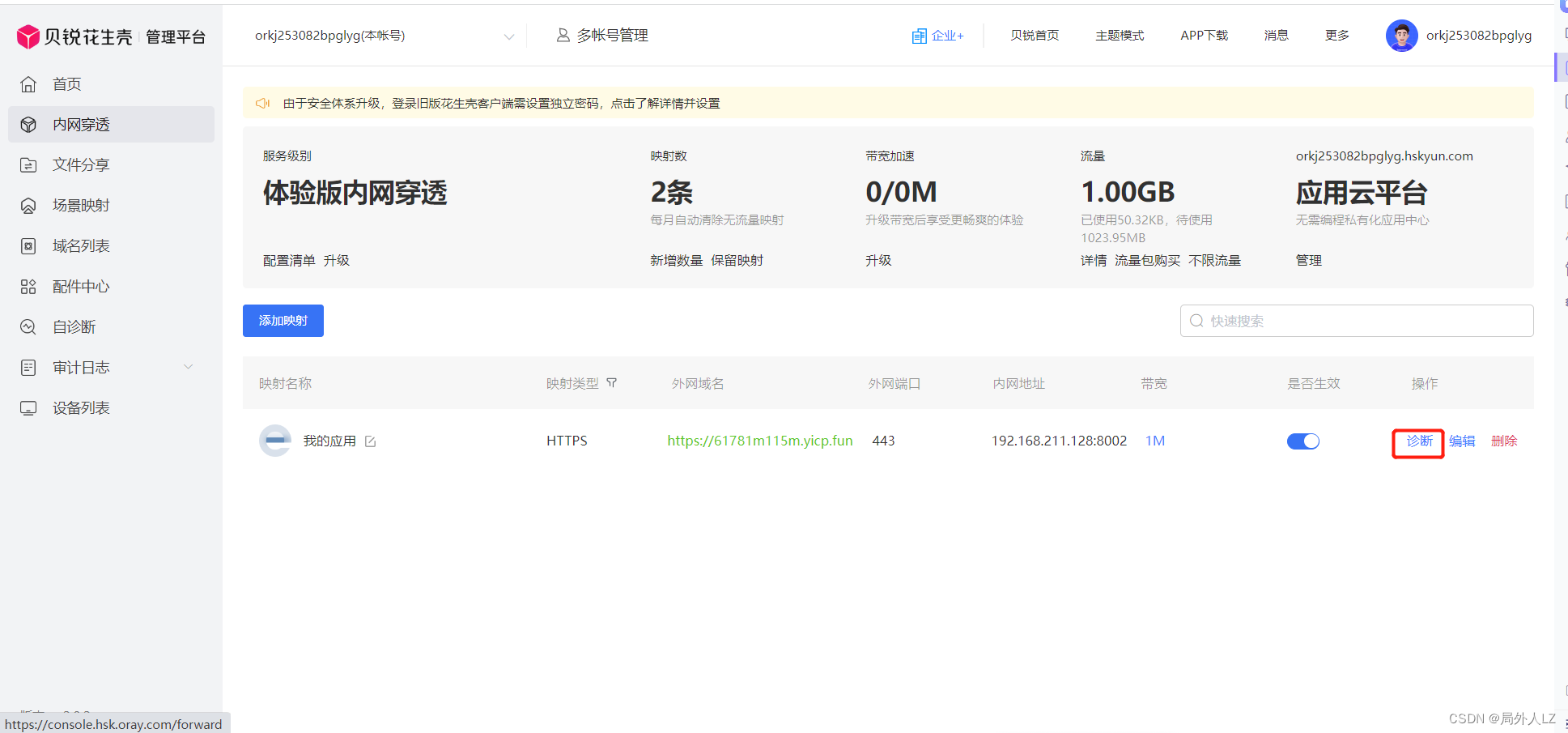Click the 多帐号管理 person icon
The width and height of the screenshot is (1568, 733).
pos(563,36)
